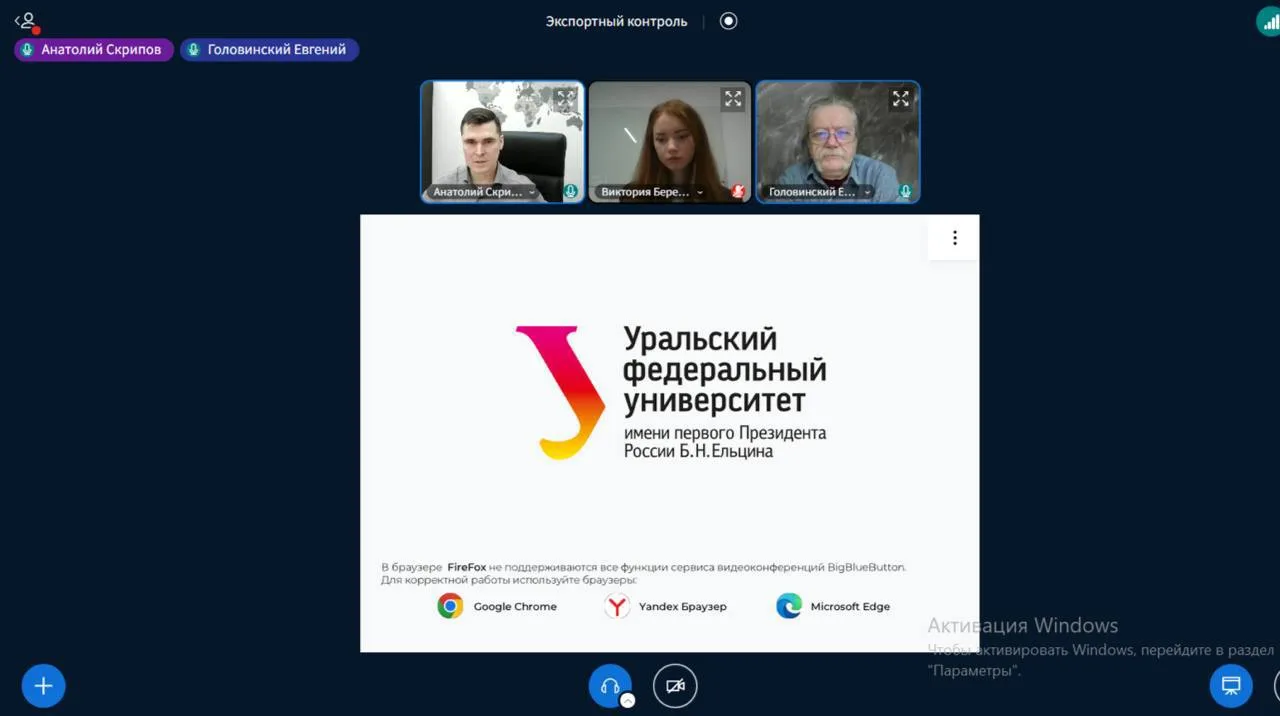Open Виктория Бере... webcam name dropdown
Screen dimensions: 1280x716
pos(652,192)
